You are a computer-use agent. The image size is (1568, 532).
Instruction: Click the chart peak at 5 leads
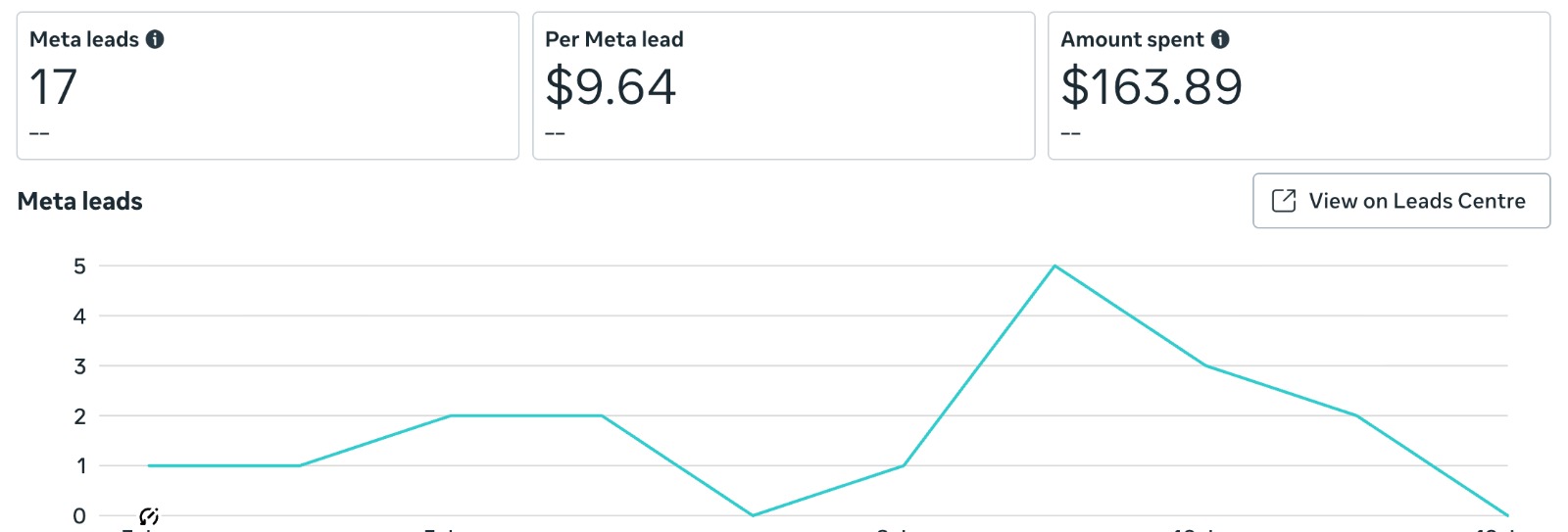point(1054,266)
